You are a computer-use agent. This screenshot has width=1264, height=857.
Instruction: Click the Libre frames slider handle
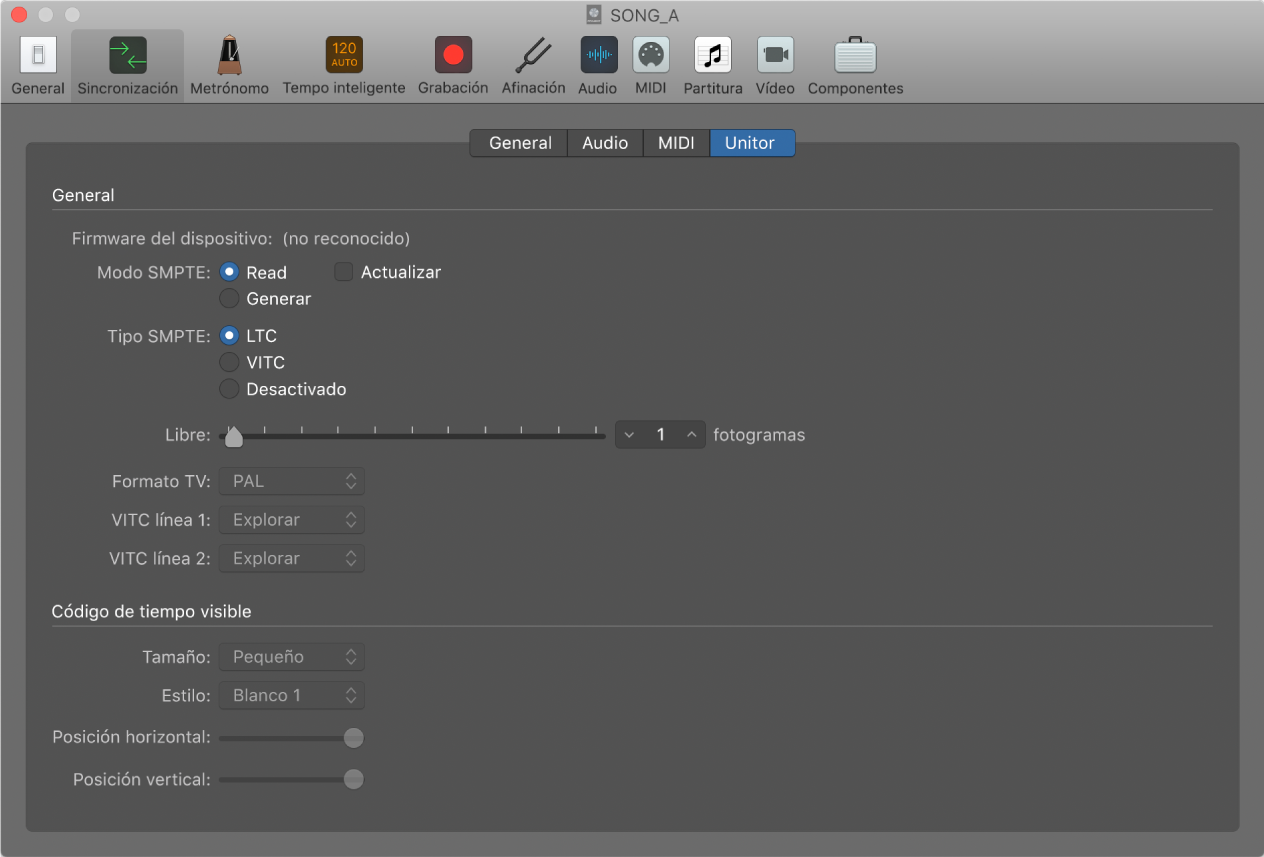(234, 437)
